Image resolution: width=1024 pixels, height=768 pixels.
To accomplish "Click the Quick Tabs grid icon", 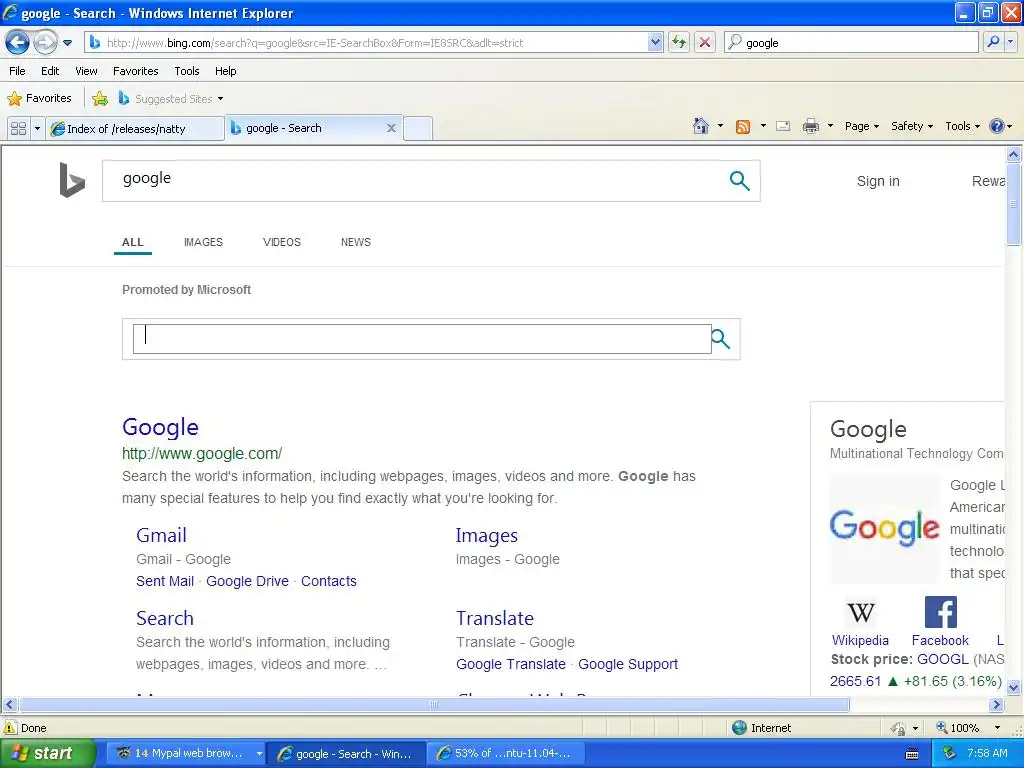I will [x=18, y=128].
